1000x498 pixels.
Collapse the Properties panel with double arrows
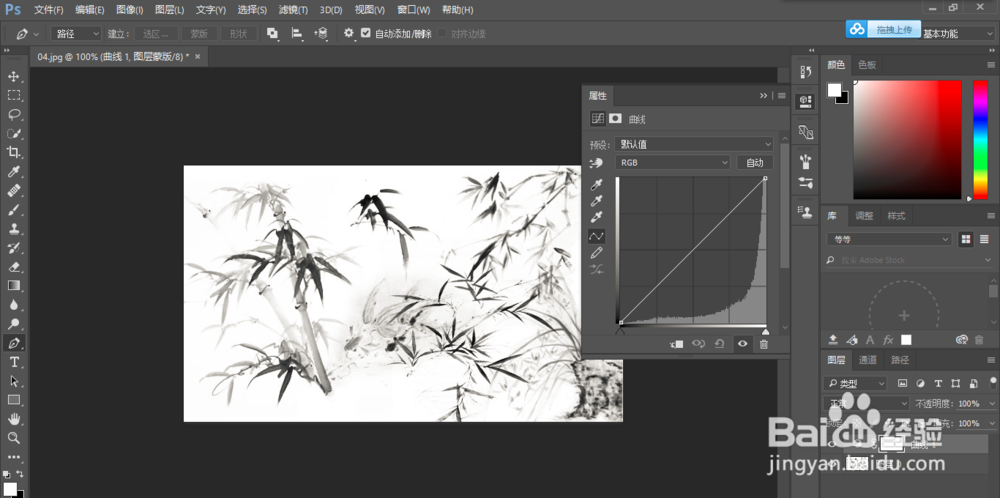click(x=763, y=96)
